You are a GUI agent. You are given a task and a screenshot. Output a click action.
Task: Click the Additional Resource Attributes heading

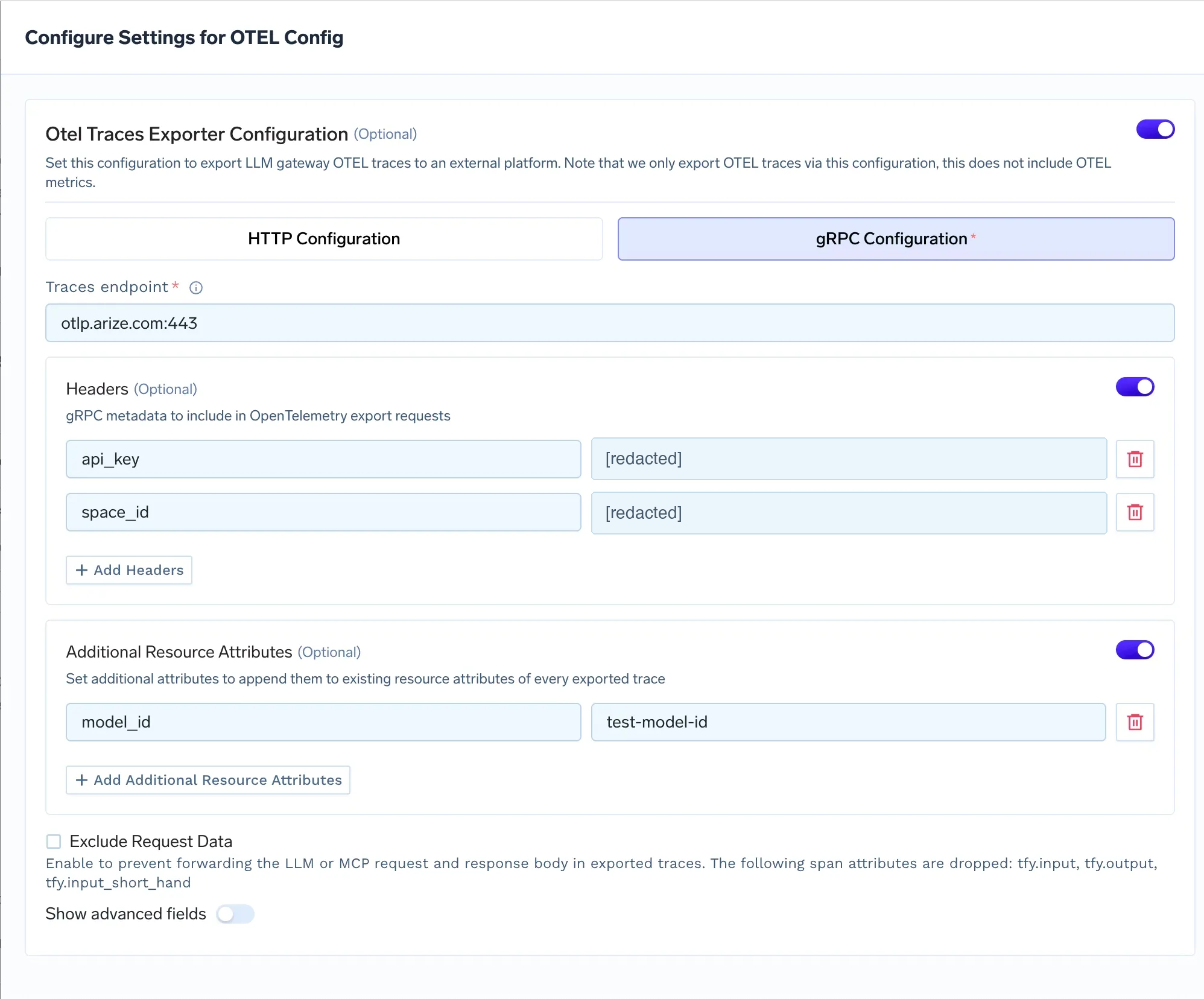179,652
